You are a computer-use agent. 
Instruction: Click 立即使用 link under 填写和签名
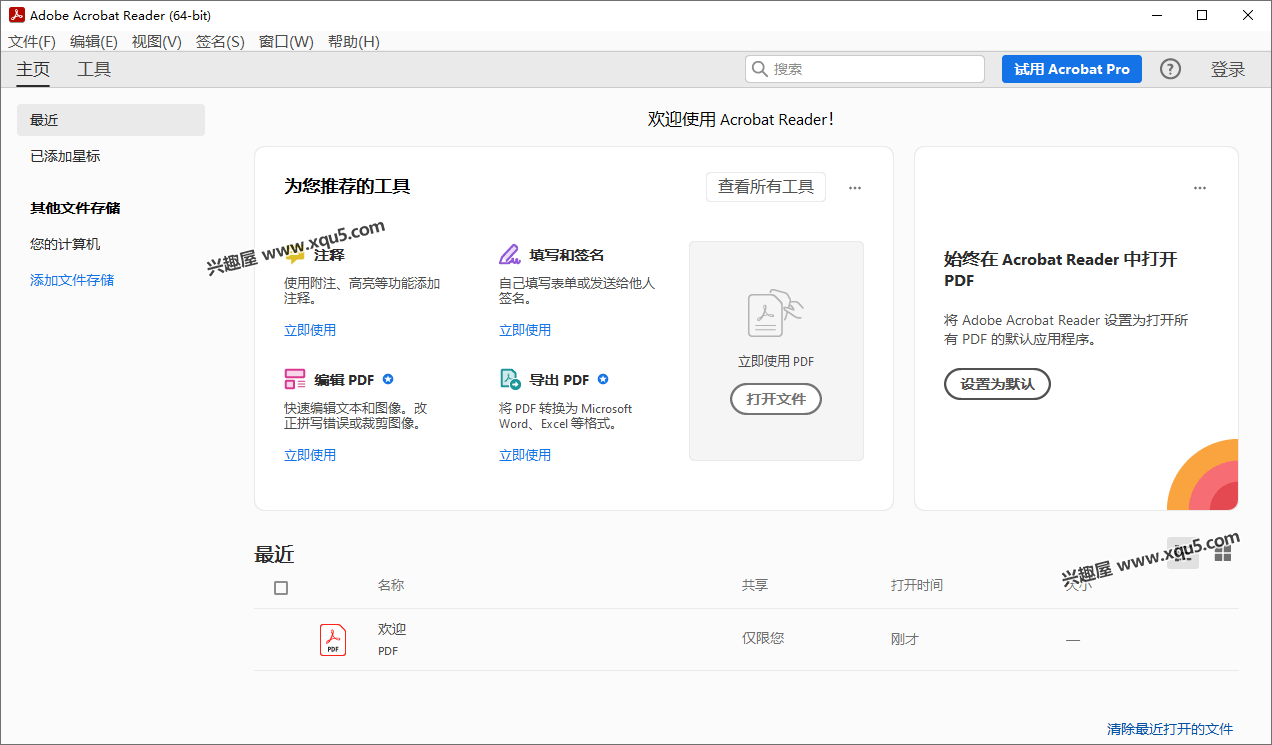coord(525,330)
